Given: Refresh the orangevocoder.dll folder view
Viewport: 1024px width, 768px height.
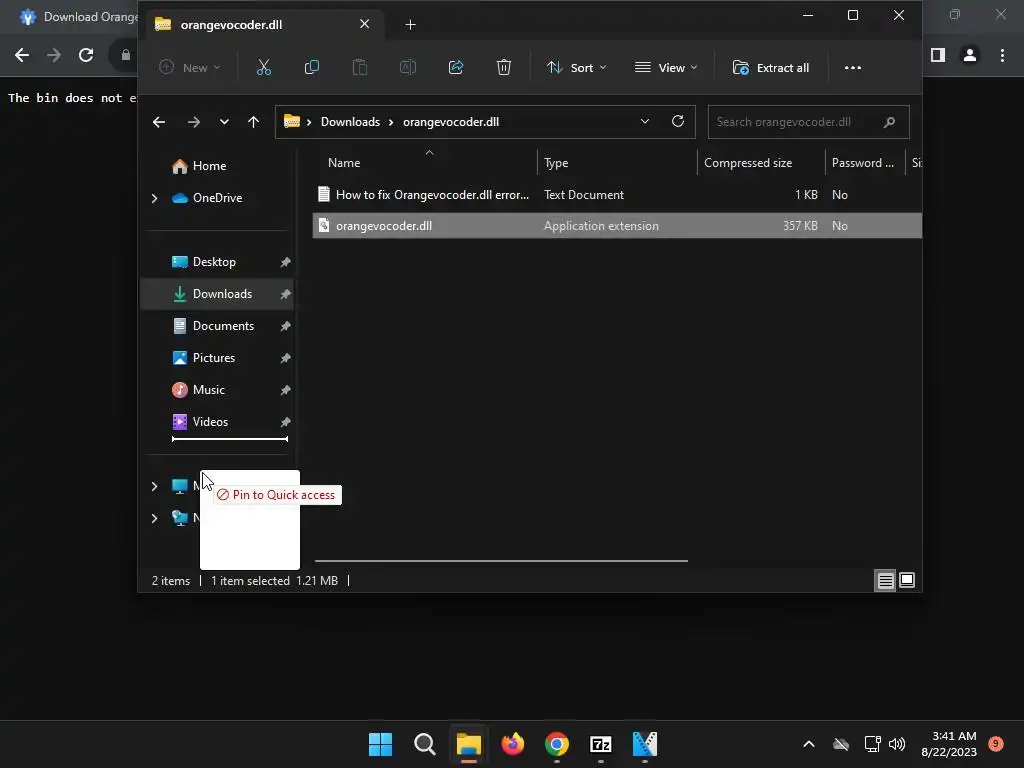Looking at the screenshot, I should (x=678, y=121).
